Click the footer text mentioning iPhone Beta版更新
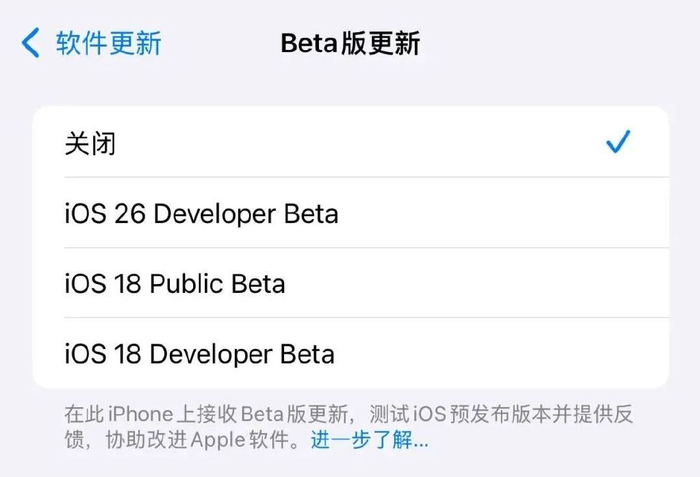This screenshot has width=700, height=477. [300, 414]
